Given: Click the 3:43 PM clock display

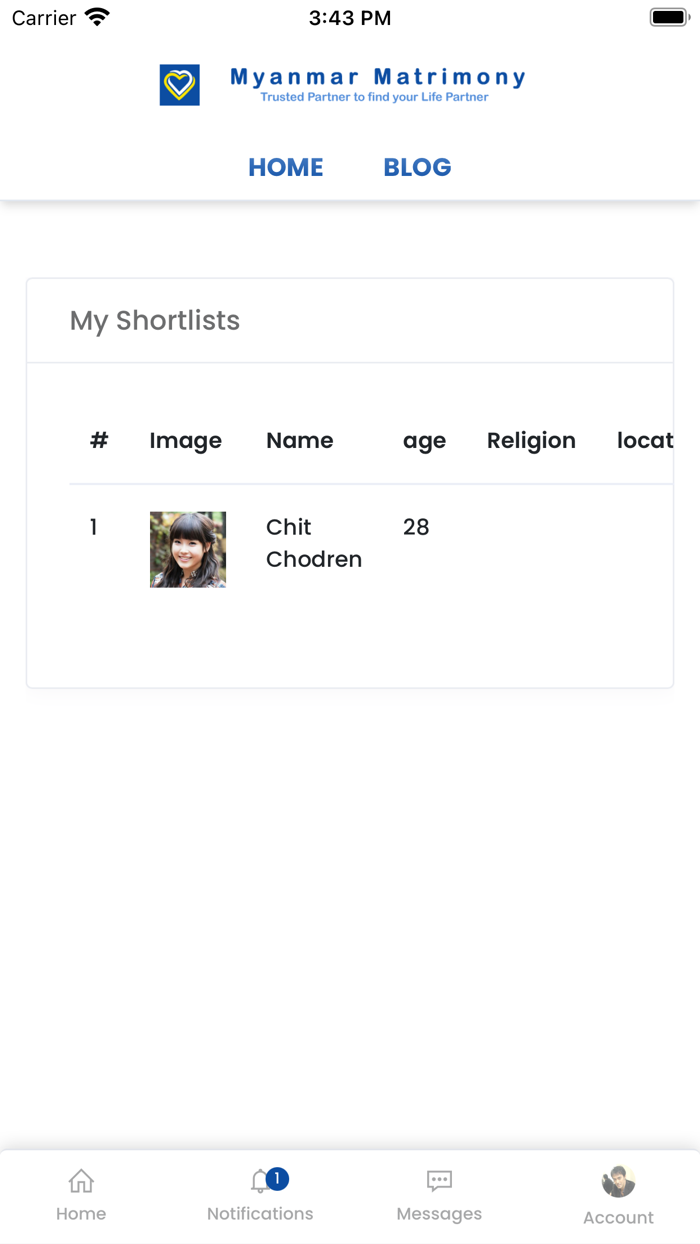Looking at the screenshot, I should pos(350,16).
